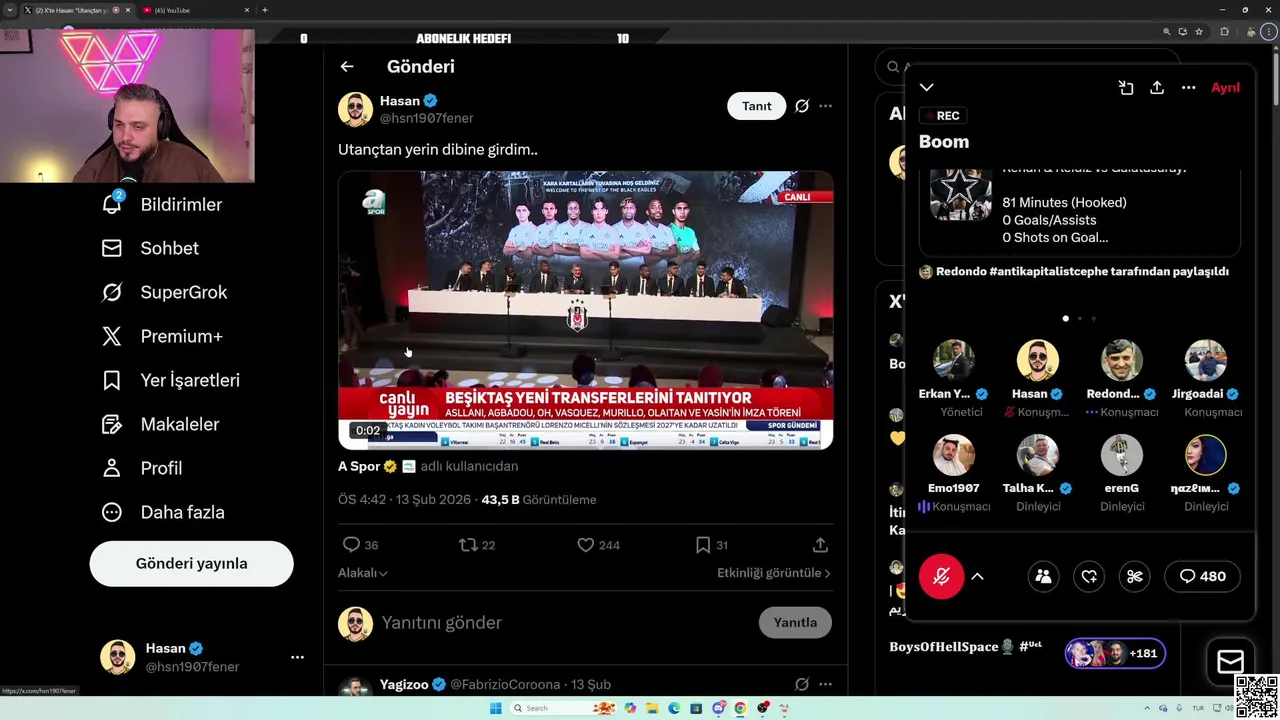Open Redondo speaker avatar in Space
Screen dimensions: 1280x720
(x=1121, y=361)
